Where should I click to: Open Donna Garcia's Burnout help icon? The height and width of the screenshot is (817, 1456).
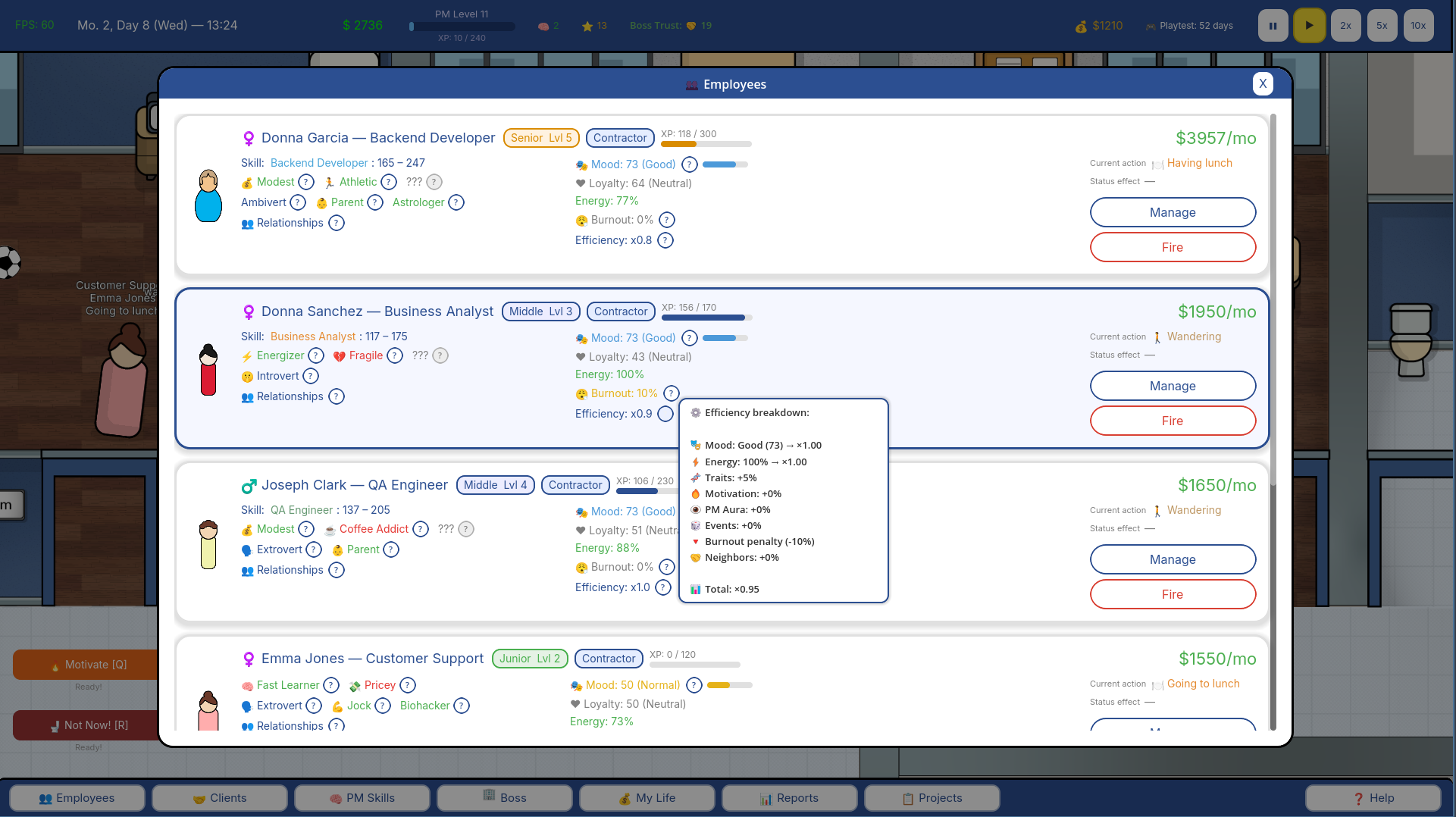667,220
